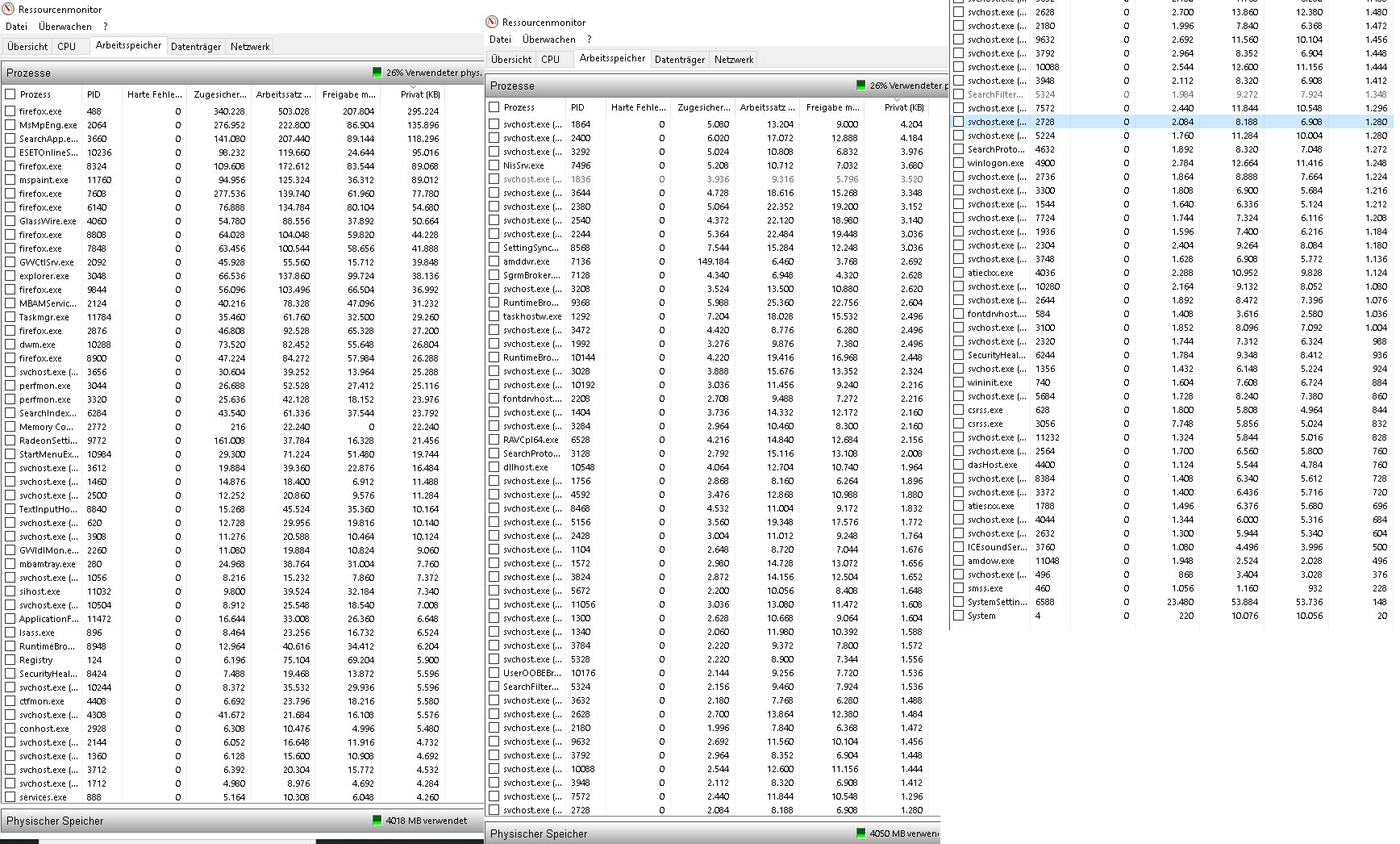Viewport: 1400px width, 844px height.
Task: Sort by the Zugesicher... column in the middle window
Action: (702, 107)
